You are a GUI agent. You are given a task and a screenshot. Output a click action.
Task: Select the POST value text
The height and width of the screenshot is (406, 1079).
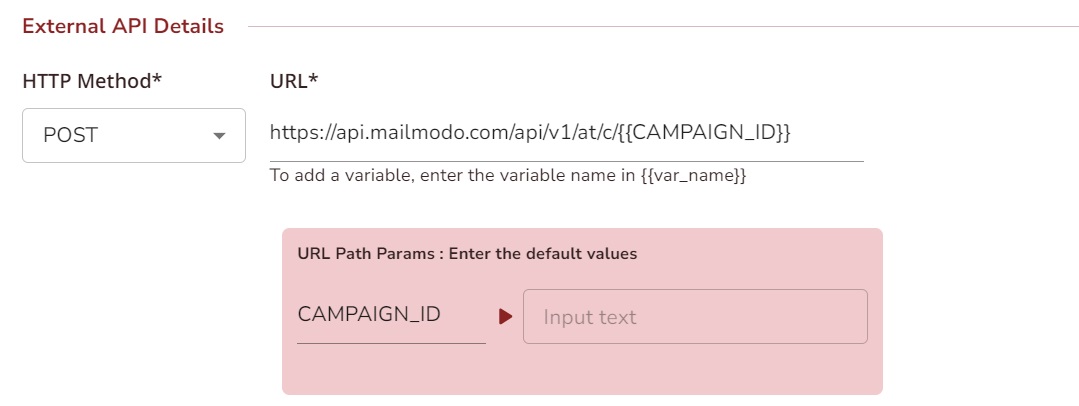click(x=71, y=136)
